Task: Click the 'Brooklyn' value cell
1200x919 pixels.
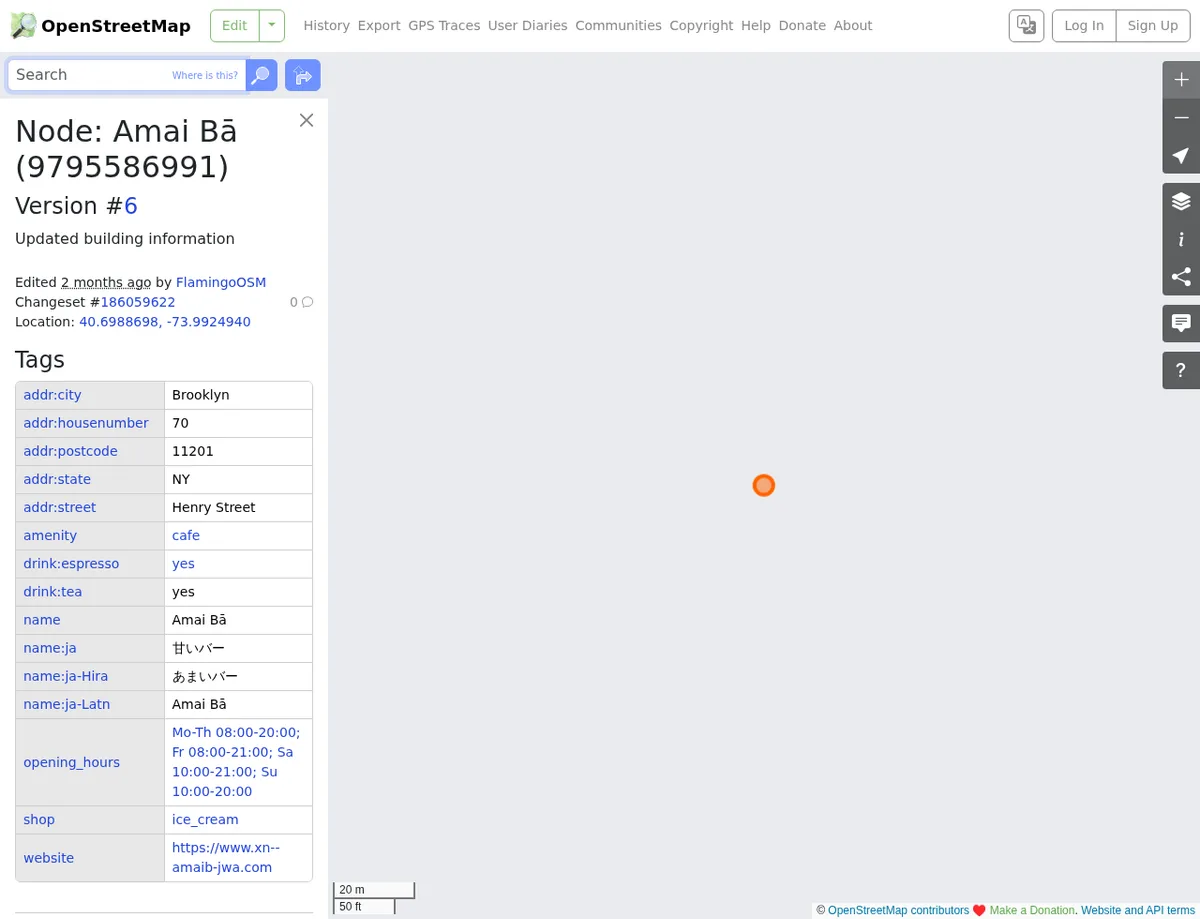Action: (238, 395)
